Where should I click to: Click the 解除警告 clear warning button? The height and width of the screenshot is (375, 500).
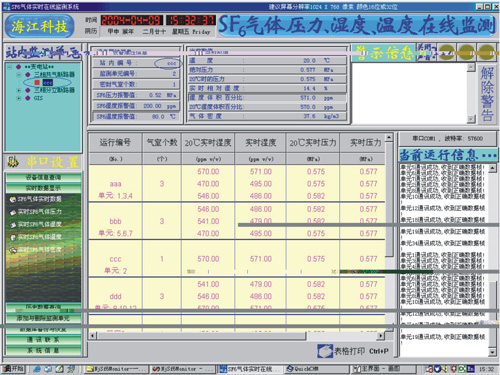pos(487,94)
